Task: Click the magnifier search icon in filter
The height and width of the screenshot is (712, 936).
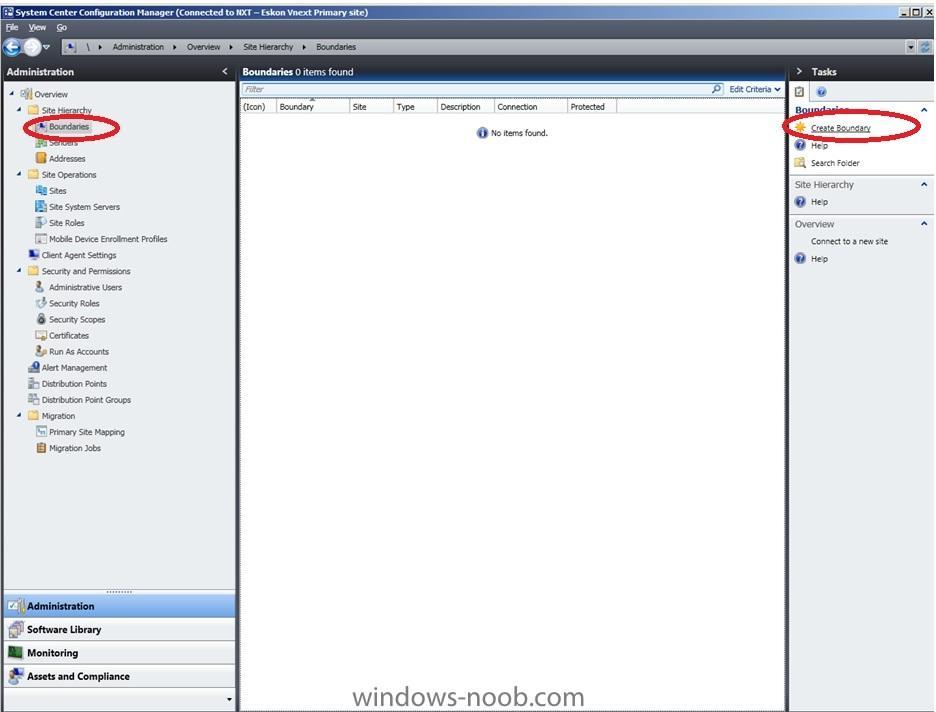Action: click(x=716, y=89)
